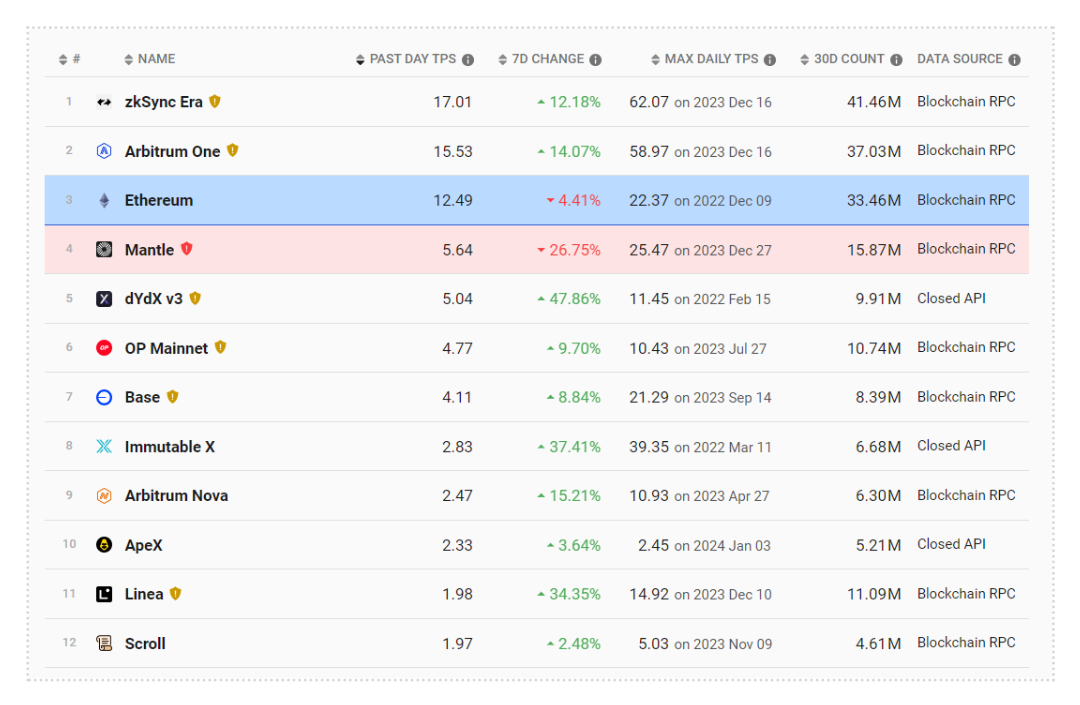Click Blockchain RPC source in Base row
The image size is (1080, 705).
966,397
